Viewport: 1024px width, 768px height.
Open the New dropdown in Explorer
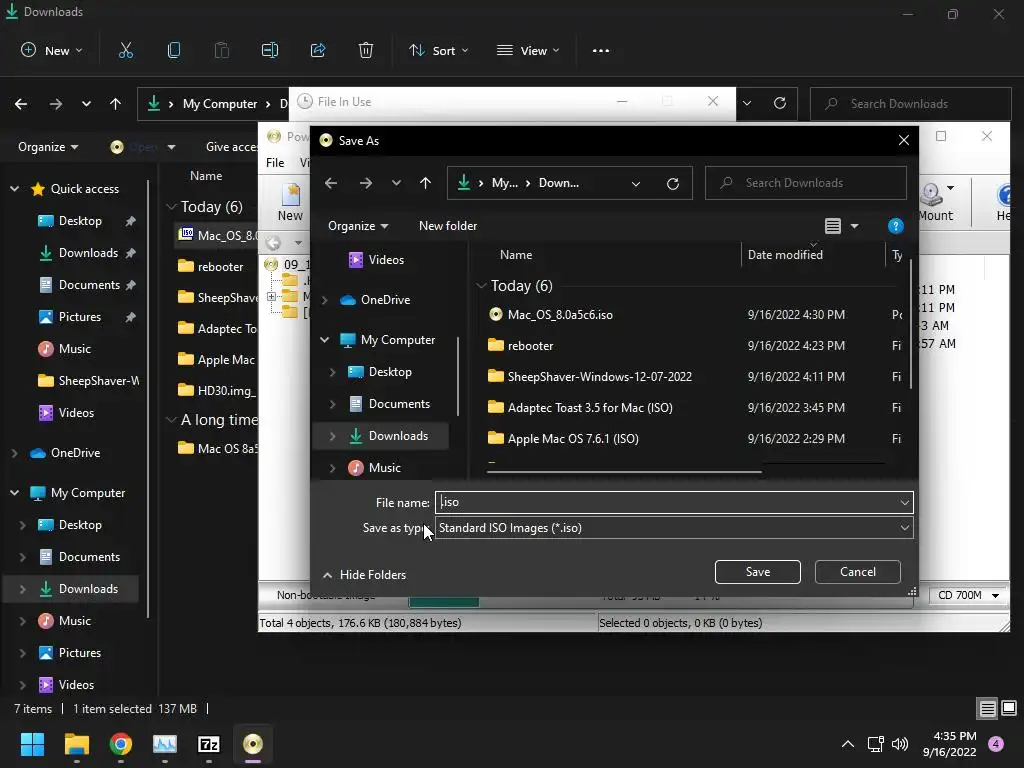(52, 50)
